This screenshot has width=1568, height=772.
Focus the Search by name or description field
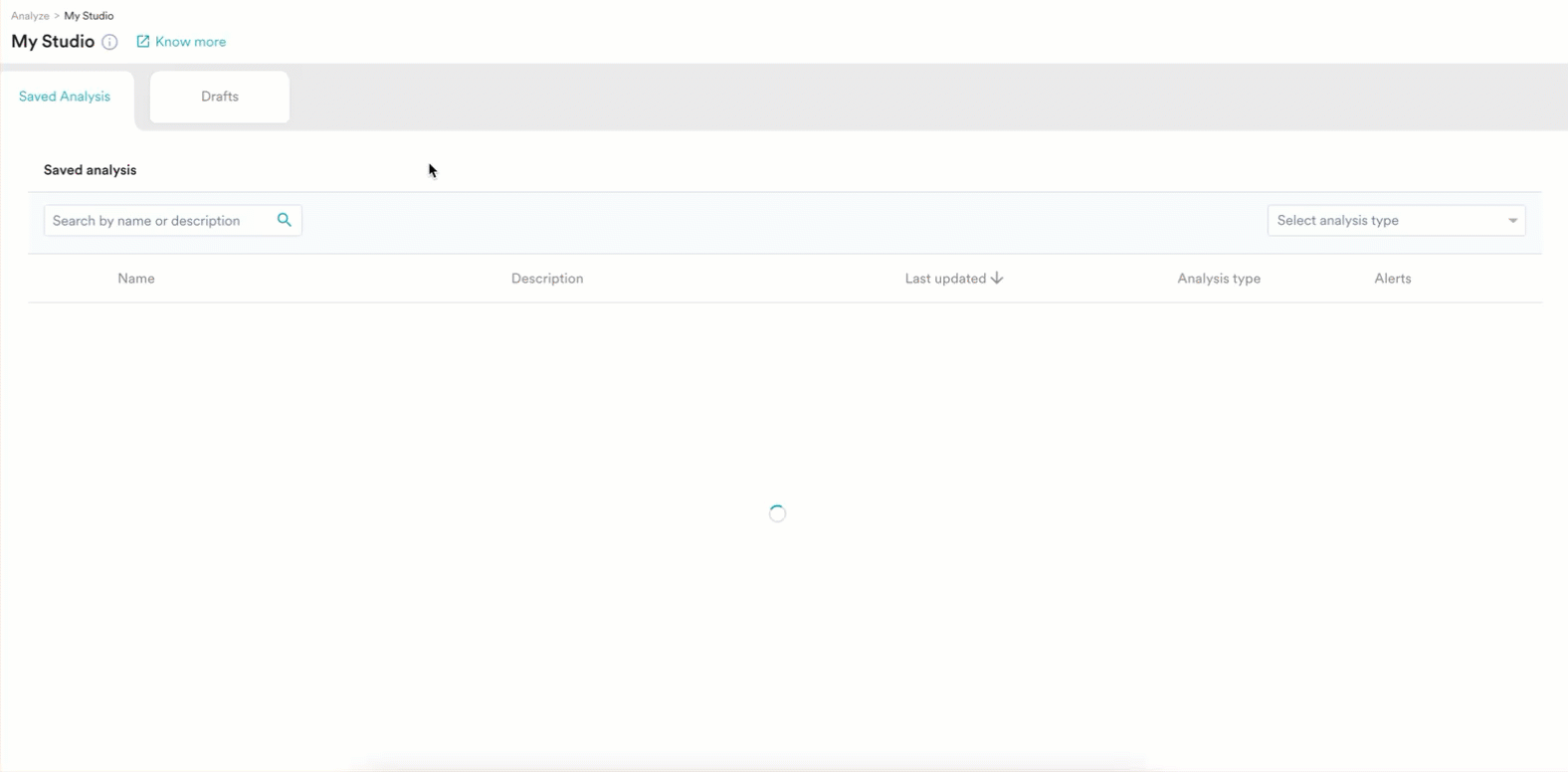159,221
